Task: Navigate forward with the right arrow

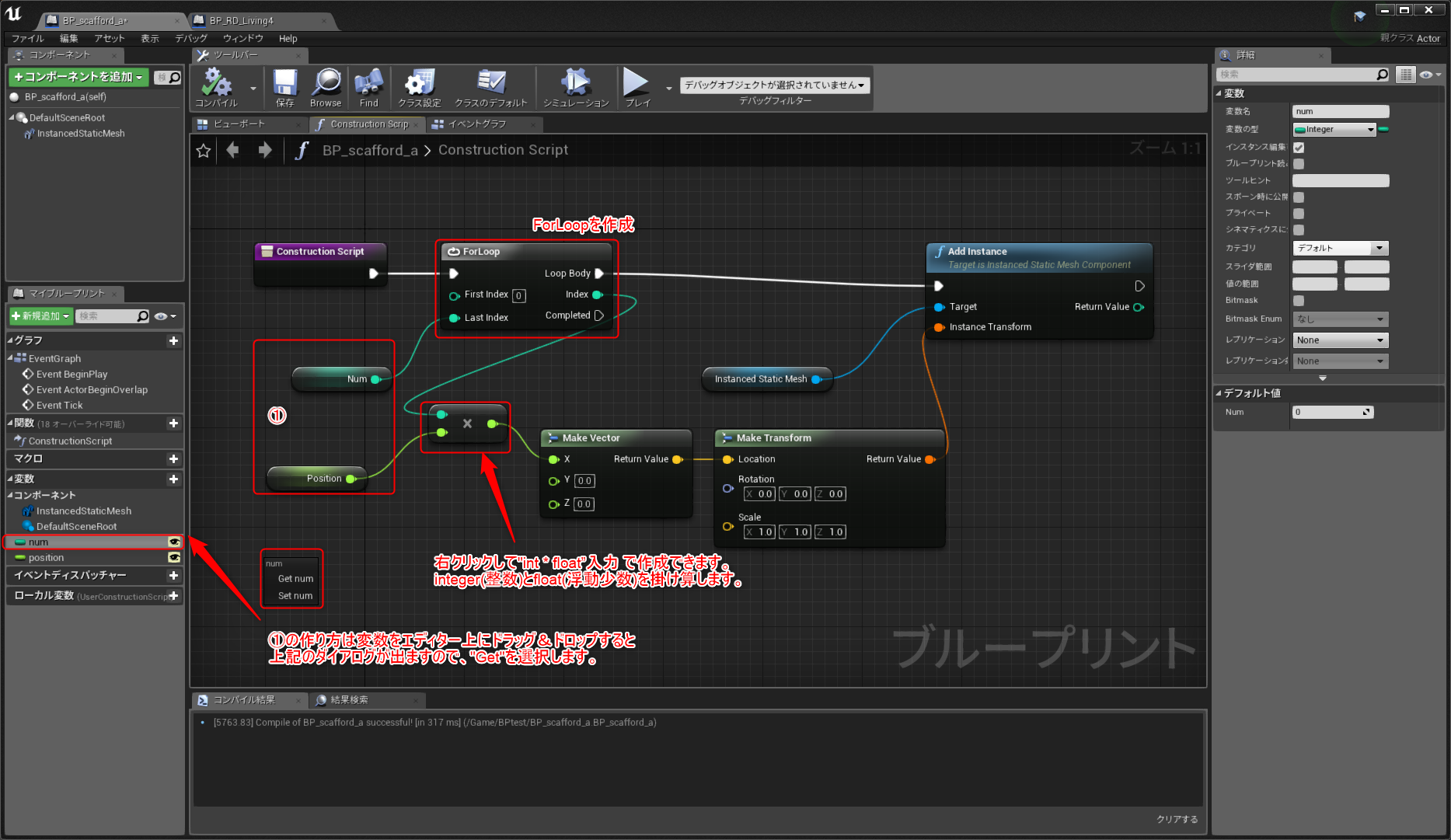Action: (265, 150)
